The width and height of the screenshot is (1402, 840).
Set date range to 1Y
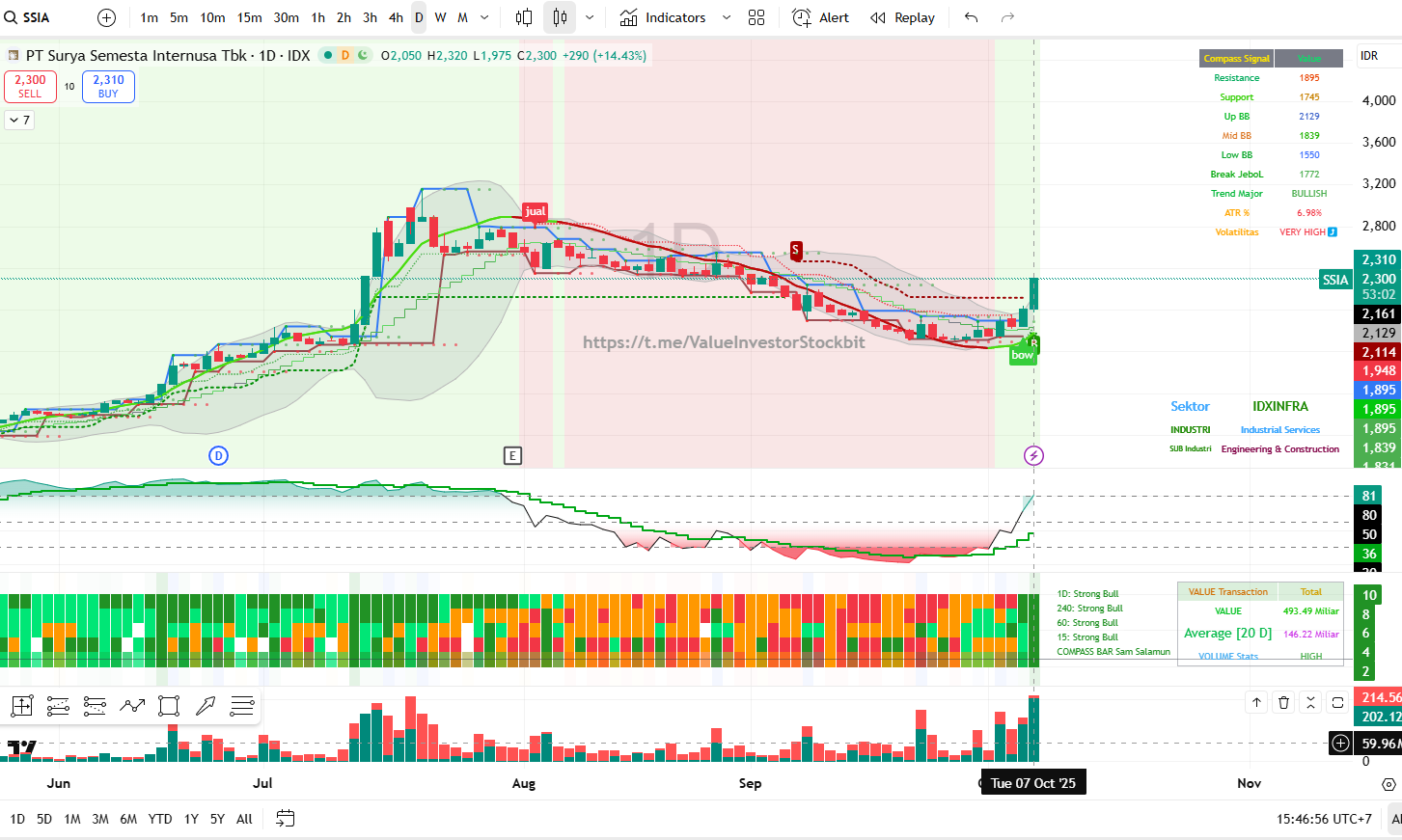click(191, 819)
